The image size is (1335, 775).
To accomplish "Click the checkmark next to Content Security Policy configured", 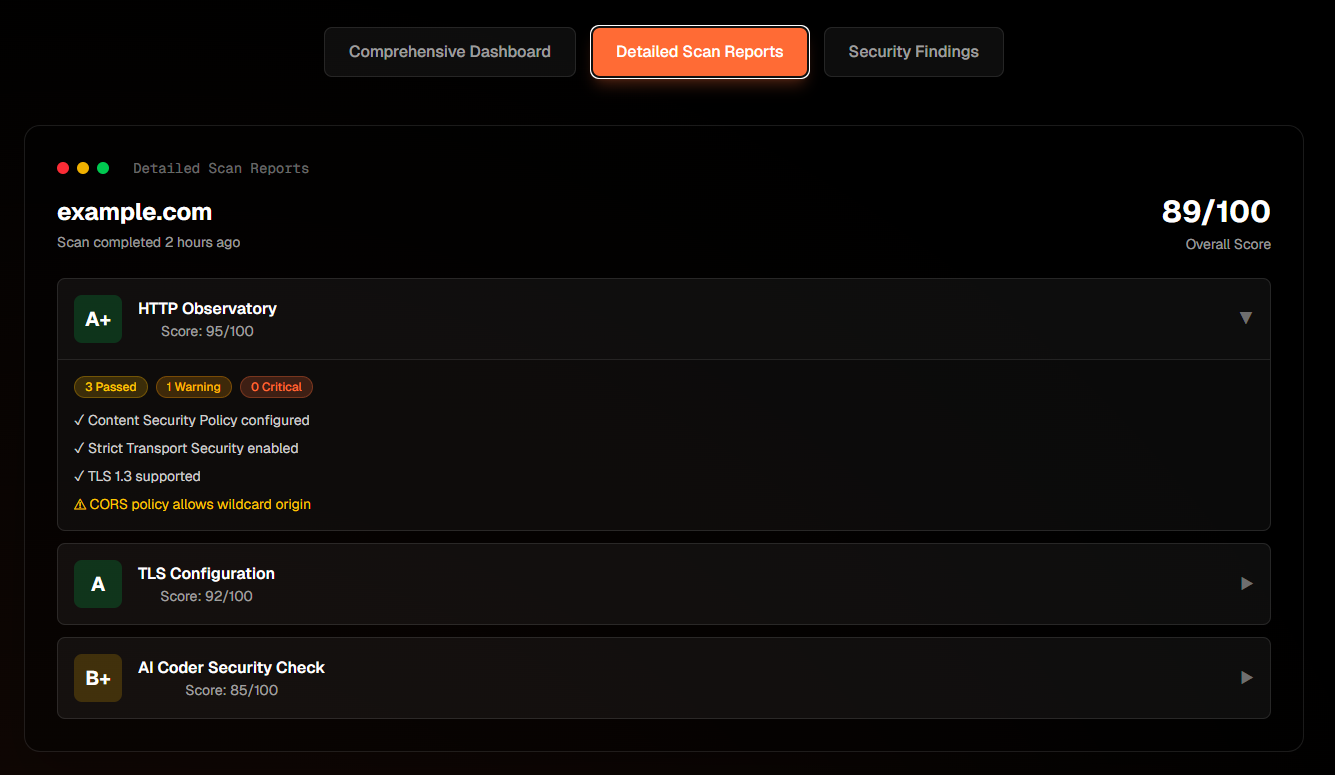I will [x=79, y=420].
